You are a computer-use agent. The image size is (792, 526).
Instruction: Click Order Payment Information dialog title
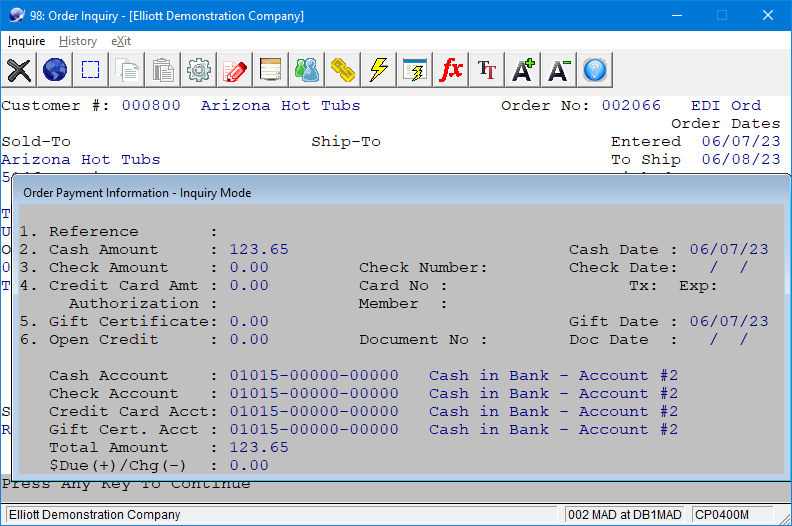tap(137, 193)
